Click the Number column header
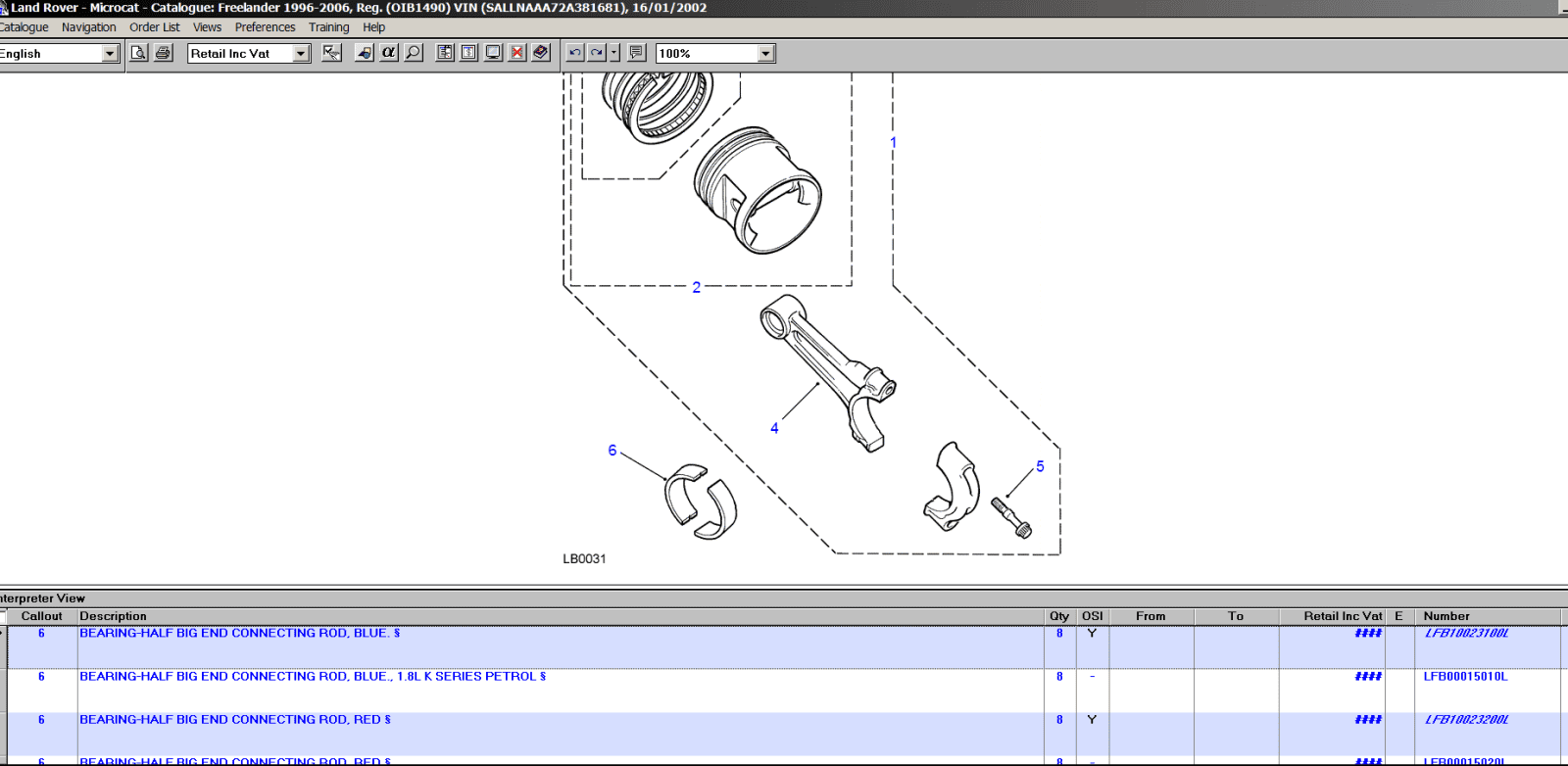 [1488, 616]
